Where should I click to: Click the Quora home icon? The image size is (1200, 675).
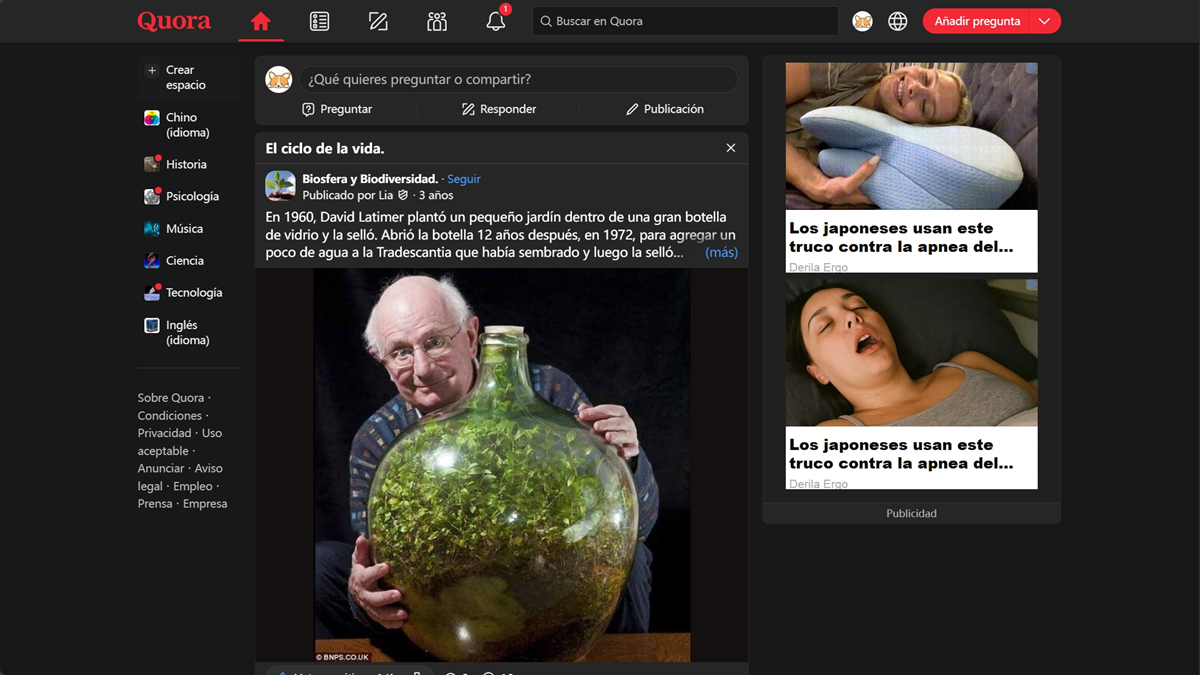click(x=261, y=21)
